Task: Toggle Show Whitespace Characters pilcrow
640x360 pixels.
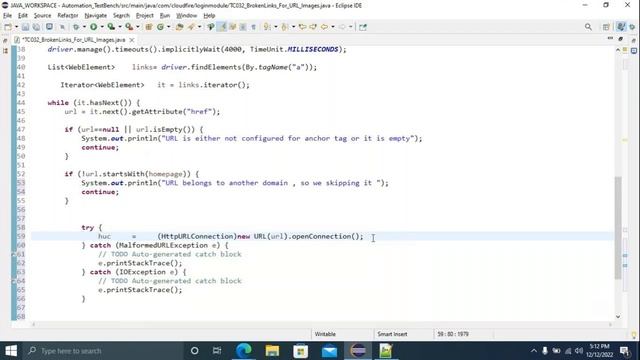Action: click(x=253, y=27)
